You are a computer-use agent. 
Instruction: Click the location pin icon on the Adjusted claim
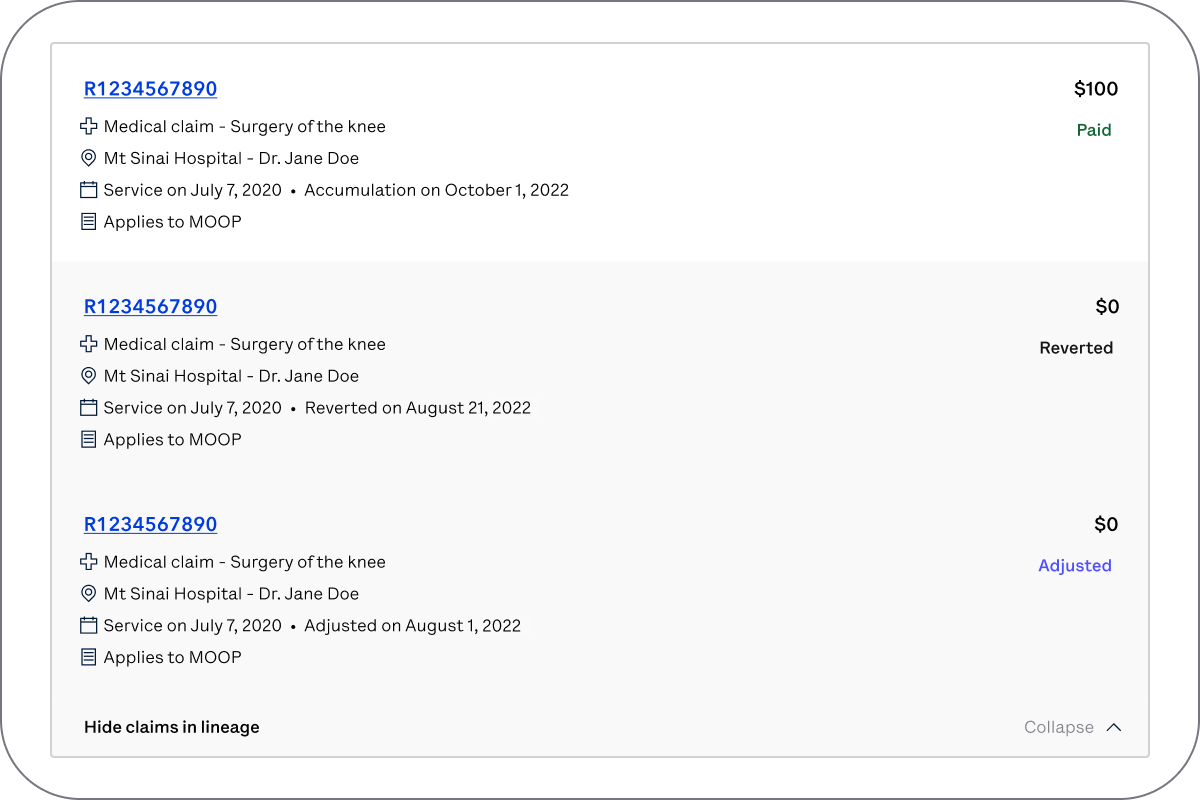point(89,594)
